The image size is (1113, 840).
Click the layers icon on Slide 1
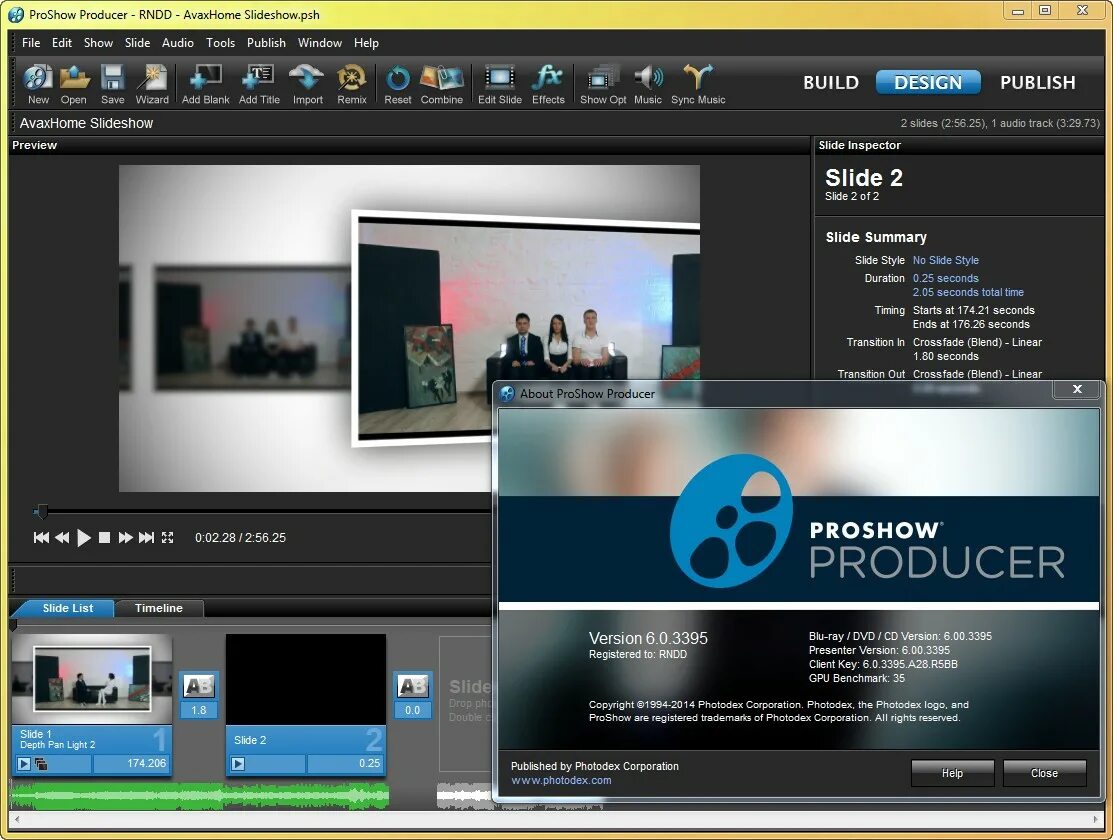pyautogui.click(x=41, y=764)
